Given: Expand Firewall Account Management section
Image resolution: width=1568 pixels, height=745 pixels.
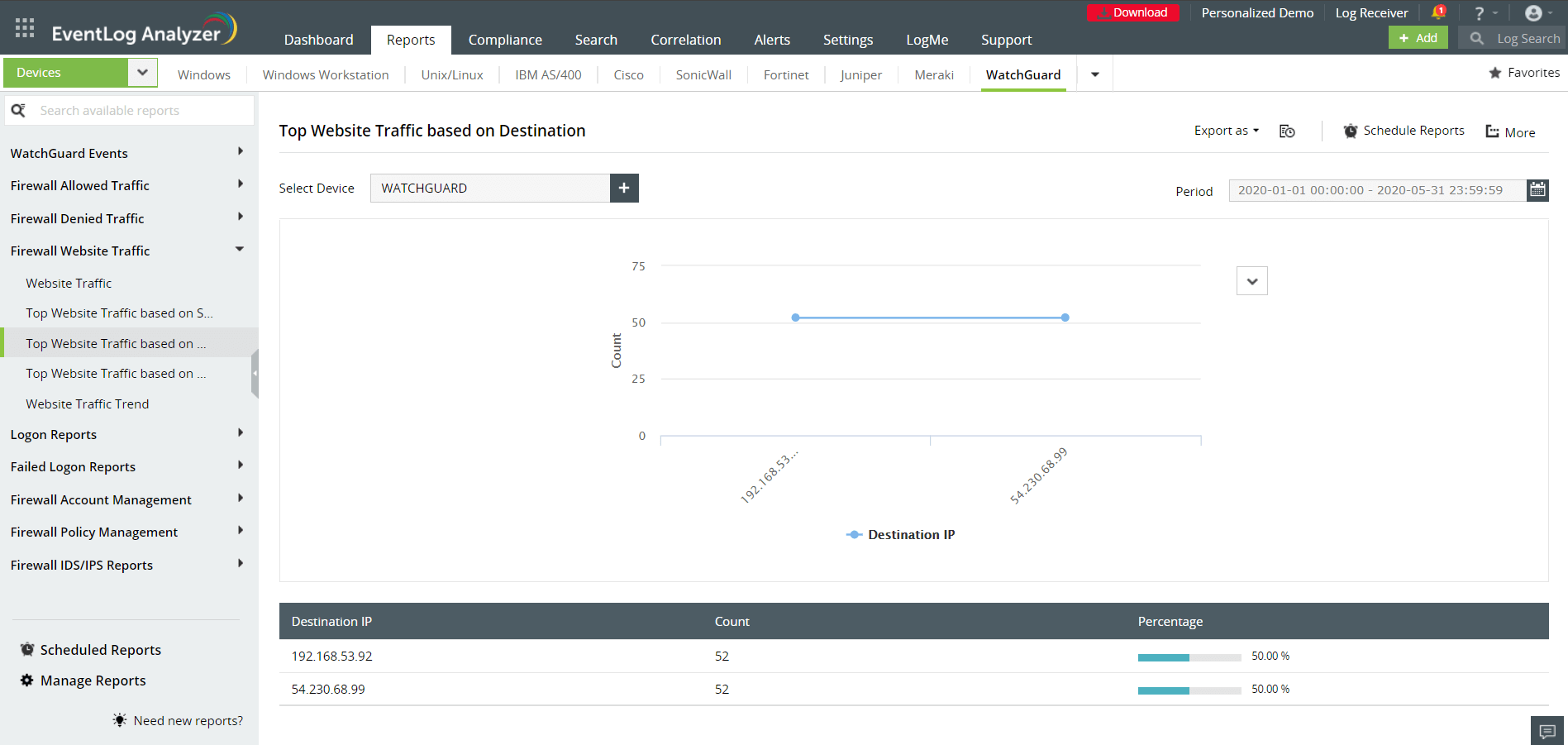Looking at the screenshot, I should (x=241, y=498).
